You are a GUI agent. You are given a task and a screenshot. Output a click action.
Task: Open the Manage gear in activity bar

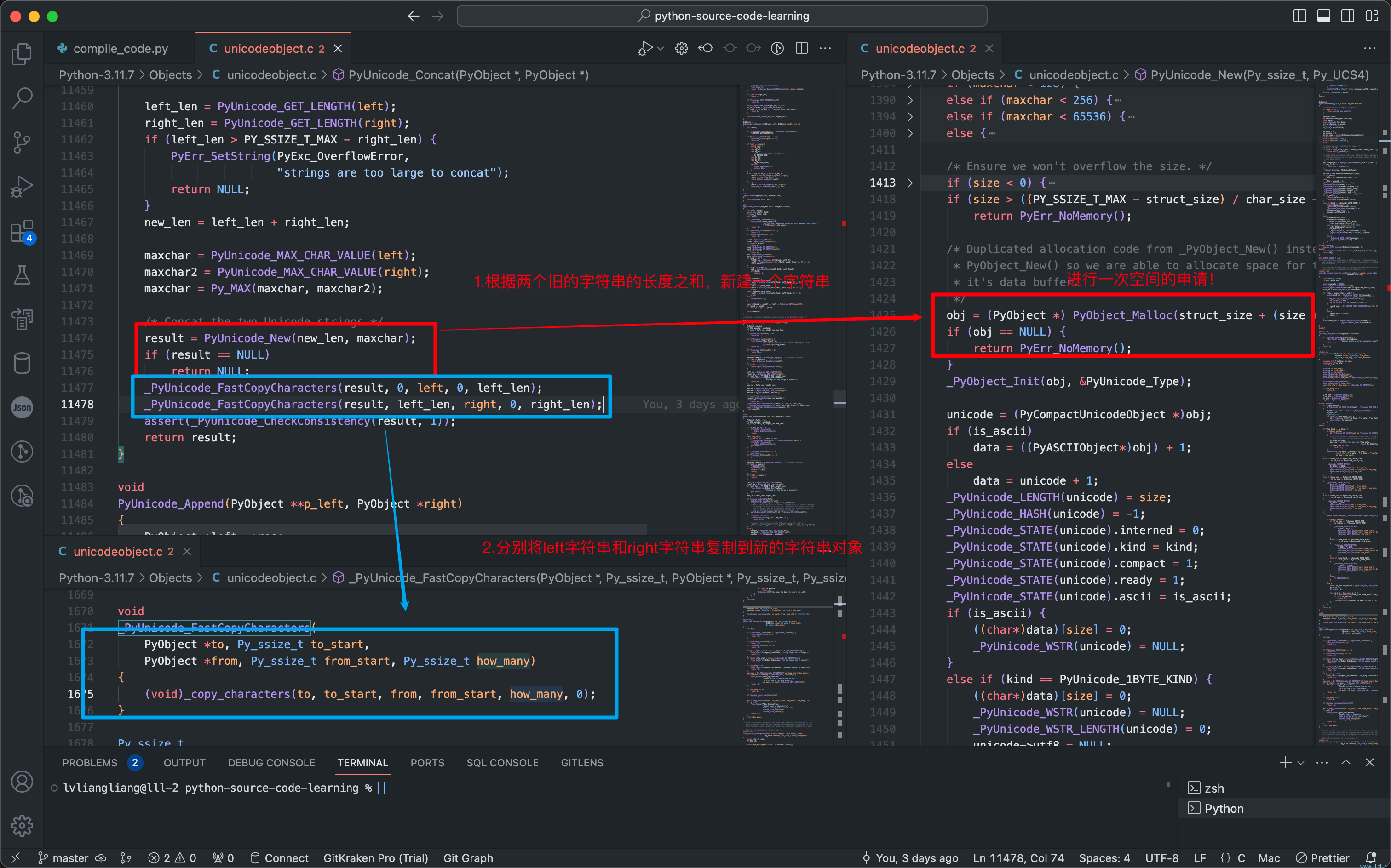22,826
